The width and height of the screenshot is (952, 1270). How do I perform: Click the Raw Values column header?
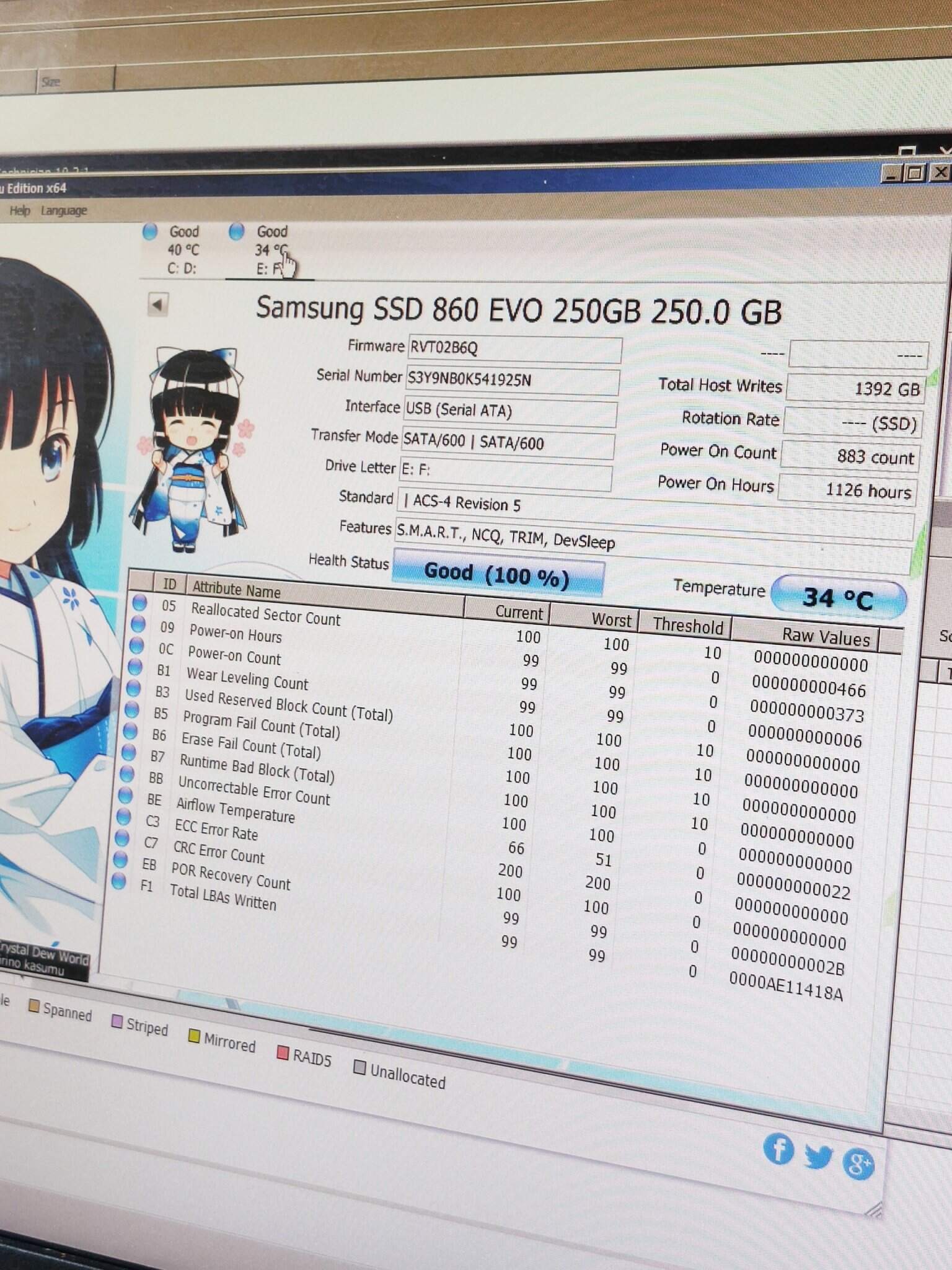[825, 637]
